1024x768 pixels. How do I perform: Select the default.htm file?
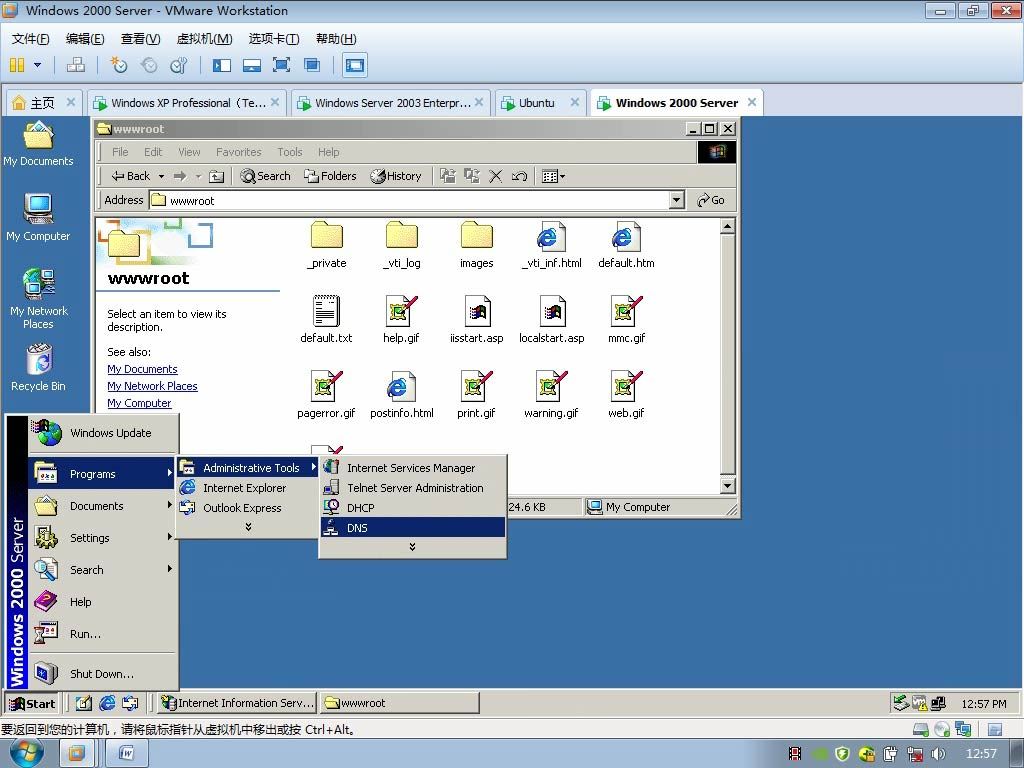click(x=626, y=245)
